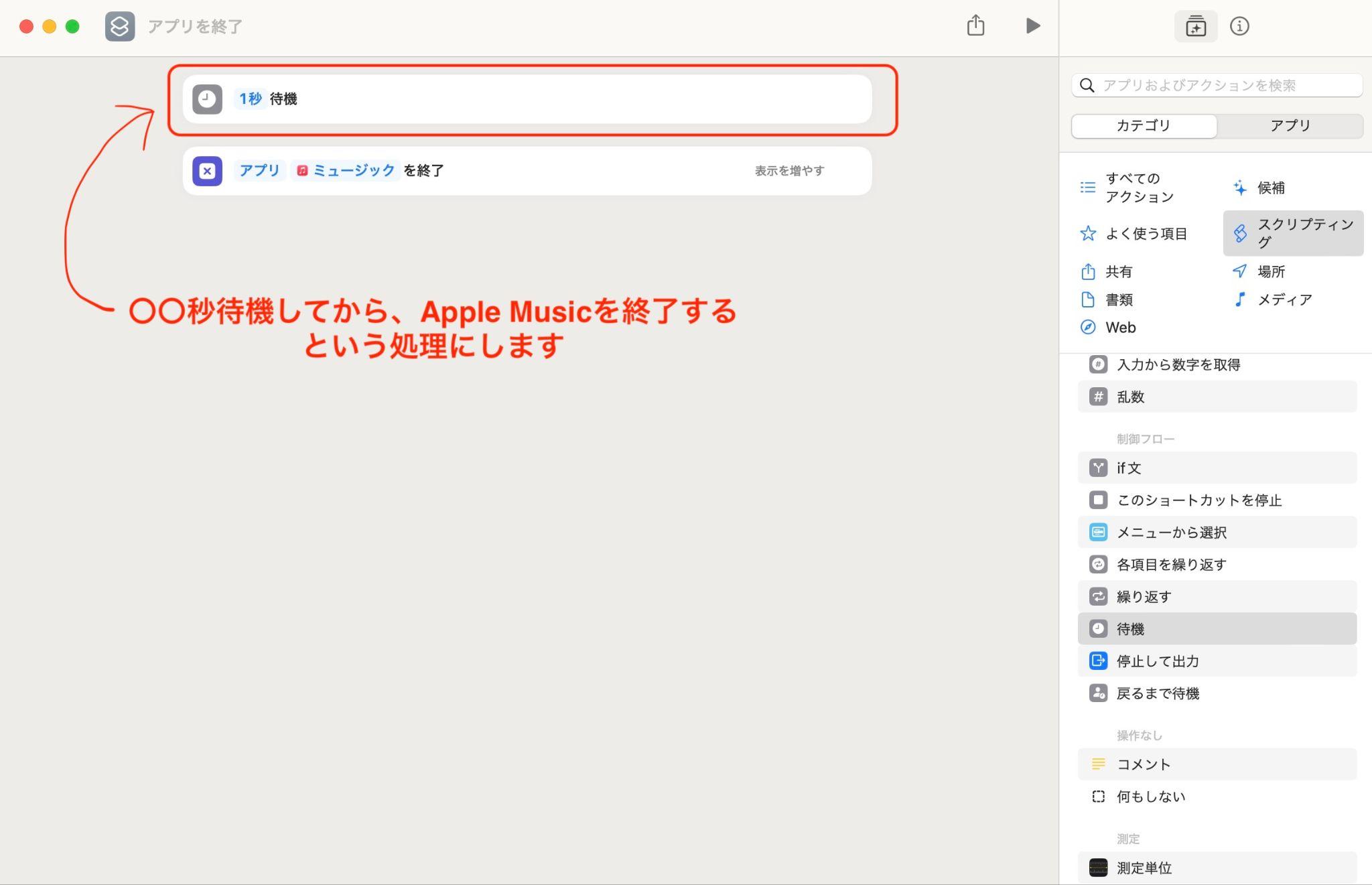Add 各項目を繰り返す action
Viewport: 1372px width, 885px height.
click(1217, 564)
